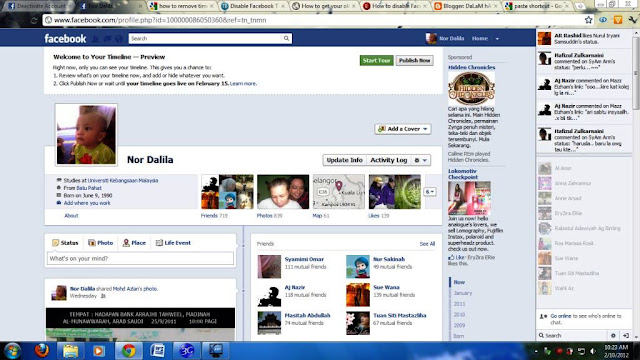Viewport: 640px width, 360px height.
Task: Click Update Info button
Action: (344, 160)
